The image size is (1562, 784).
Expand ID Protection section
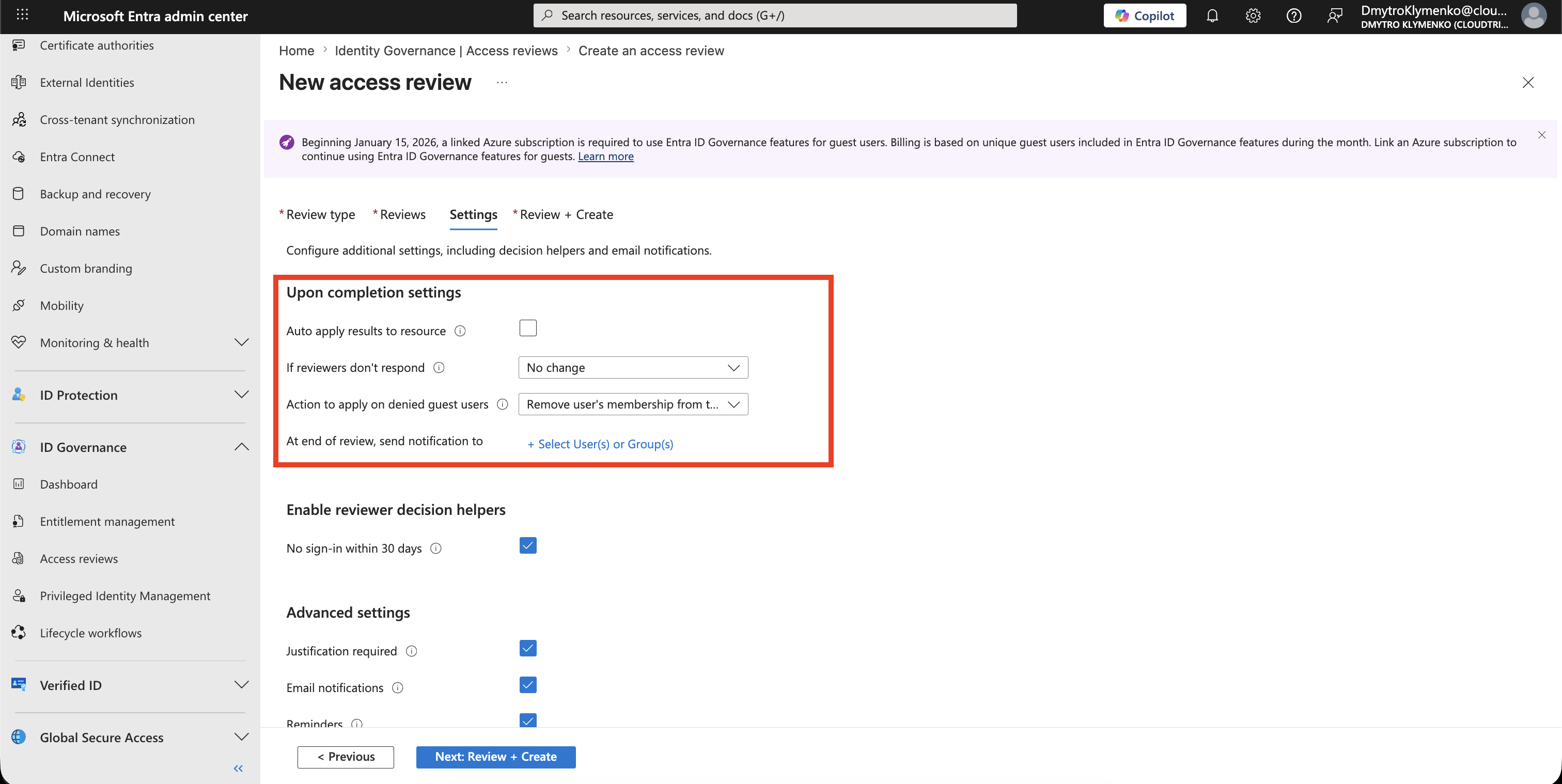point(241,395)
